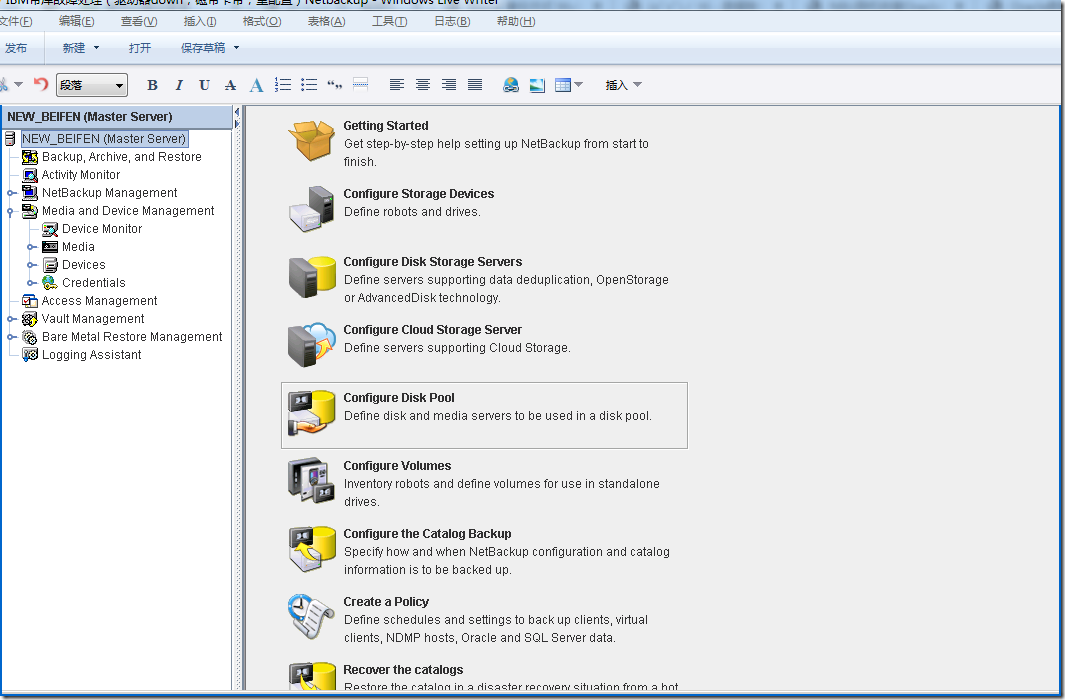Insert a hyperlink
This screenshot has height=700, width=1065.
tap(511, 85)
